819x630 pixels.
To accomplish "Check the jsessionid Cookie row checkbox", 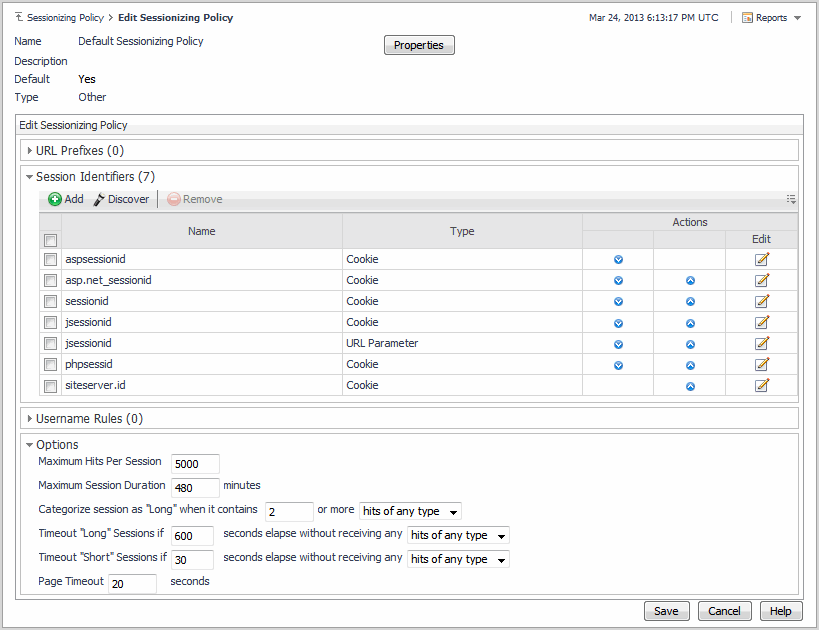I will 51,322.
